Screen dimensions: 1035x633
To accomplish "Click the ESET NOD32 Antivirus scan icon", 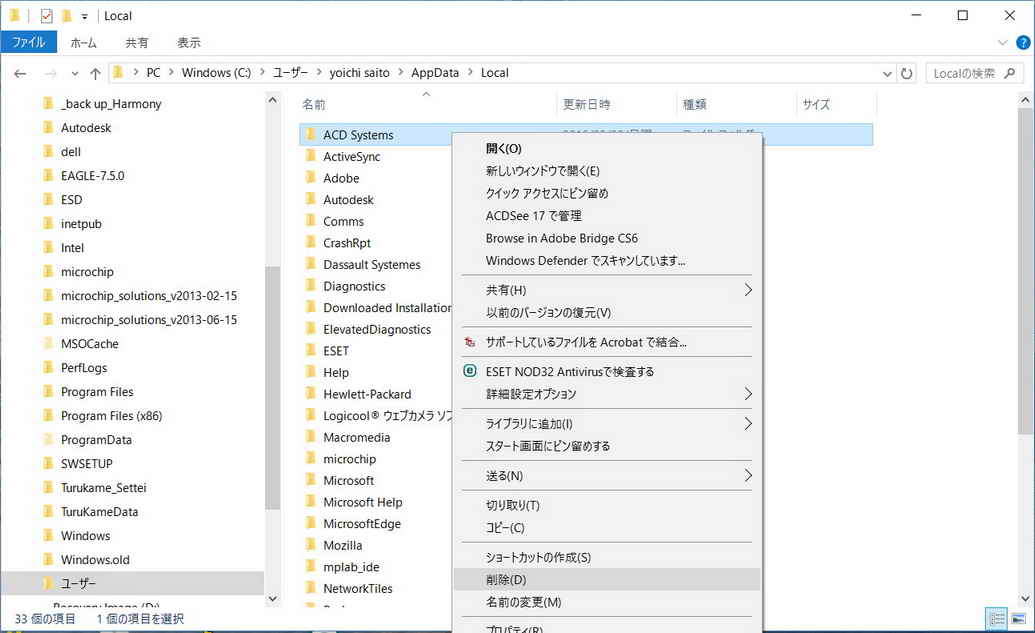I will coord(471,371).
